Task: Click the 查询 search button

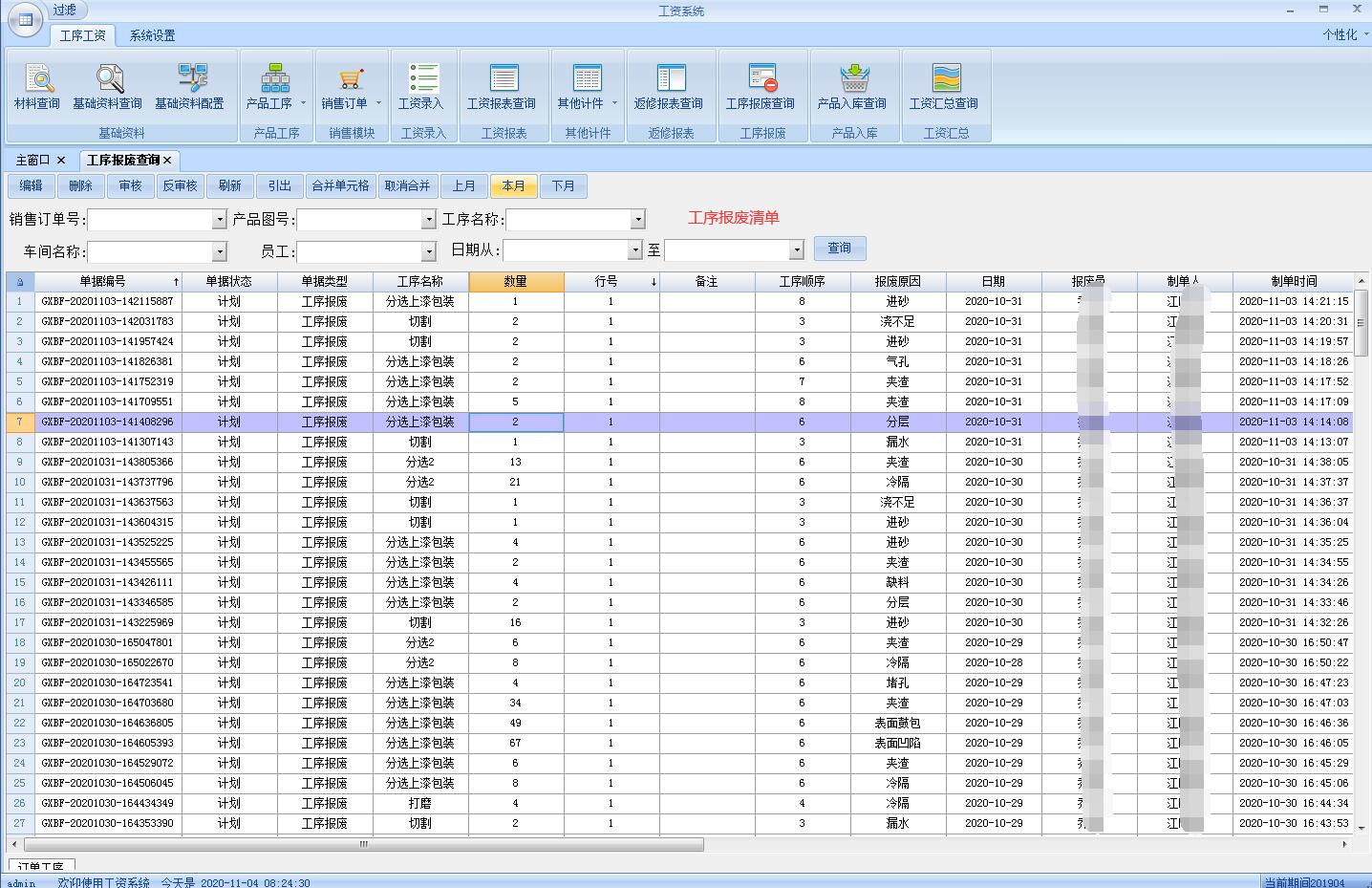Action: (840, 249)
